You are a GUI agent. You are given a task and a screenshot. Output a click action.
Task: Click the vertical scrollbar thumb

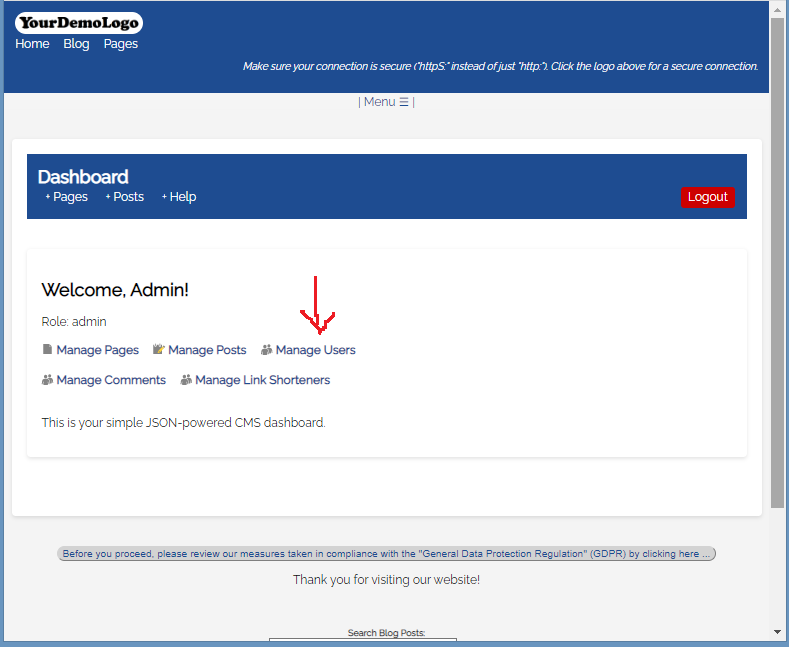778,260
